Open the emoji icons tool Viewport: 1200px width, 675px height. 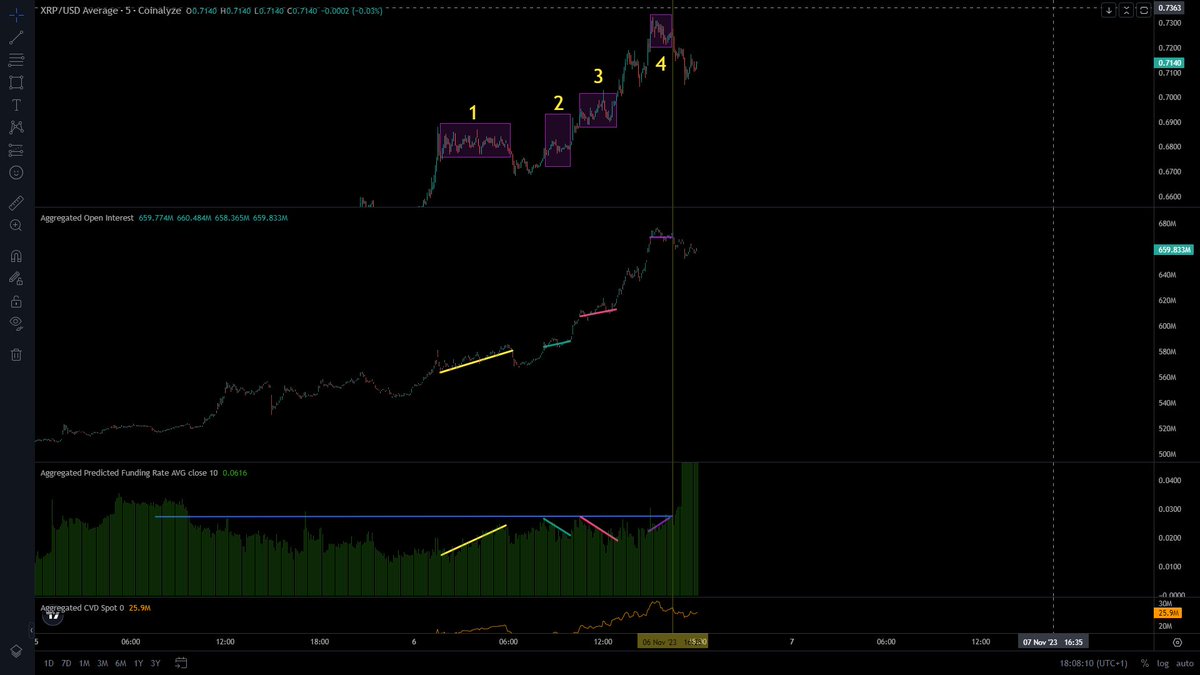coord(16,172)
